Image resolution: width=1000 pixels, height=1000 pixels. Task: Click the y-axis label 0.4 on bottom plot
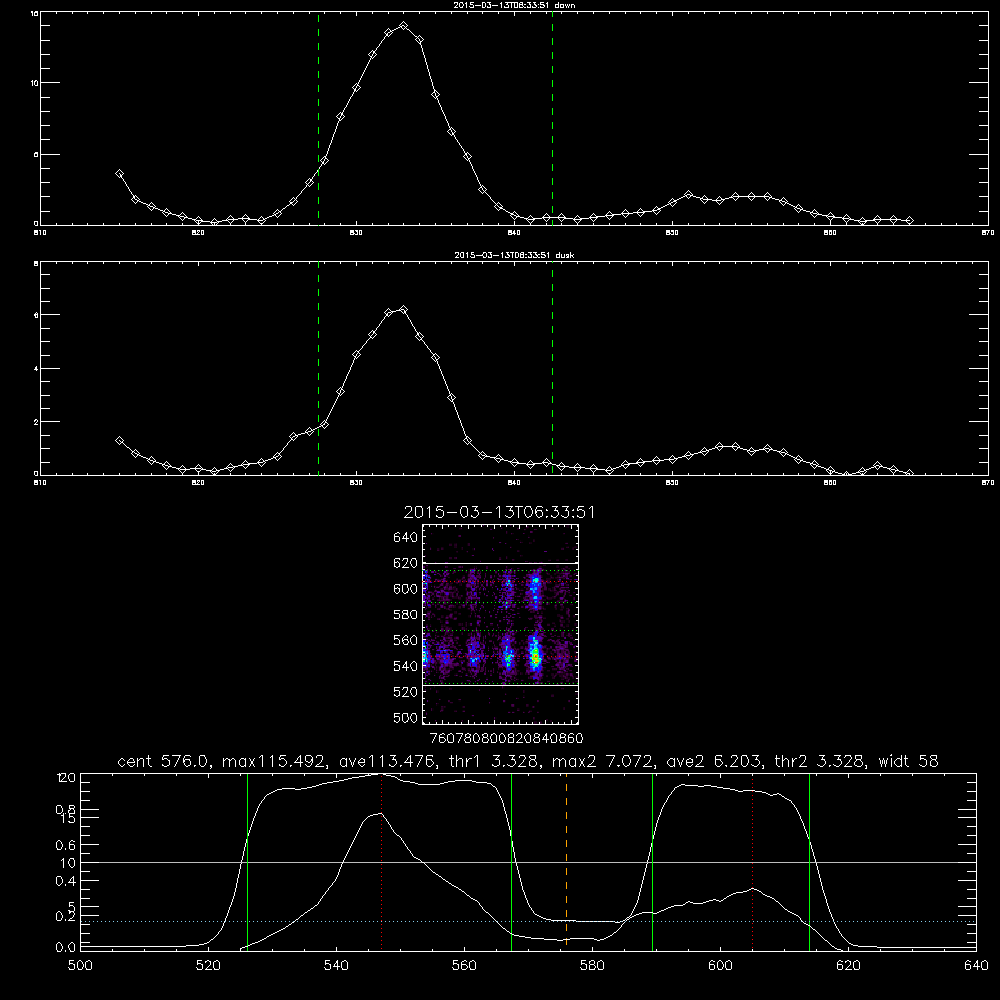[x=66, y=881]
